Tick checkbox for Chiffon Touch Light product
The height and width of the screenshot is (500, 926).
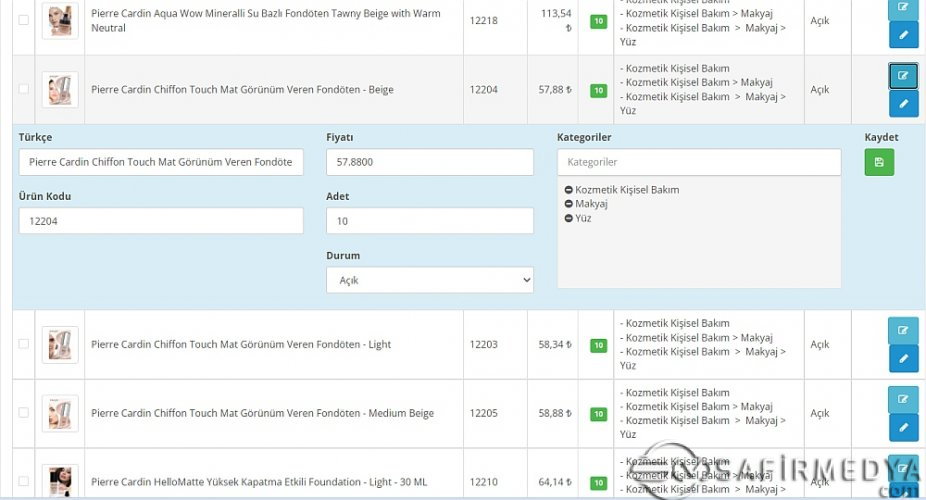point(24,344)
